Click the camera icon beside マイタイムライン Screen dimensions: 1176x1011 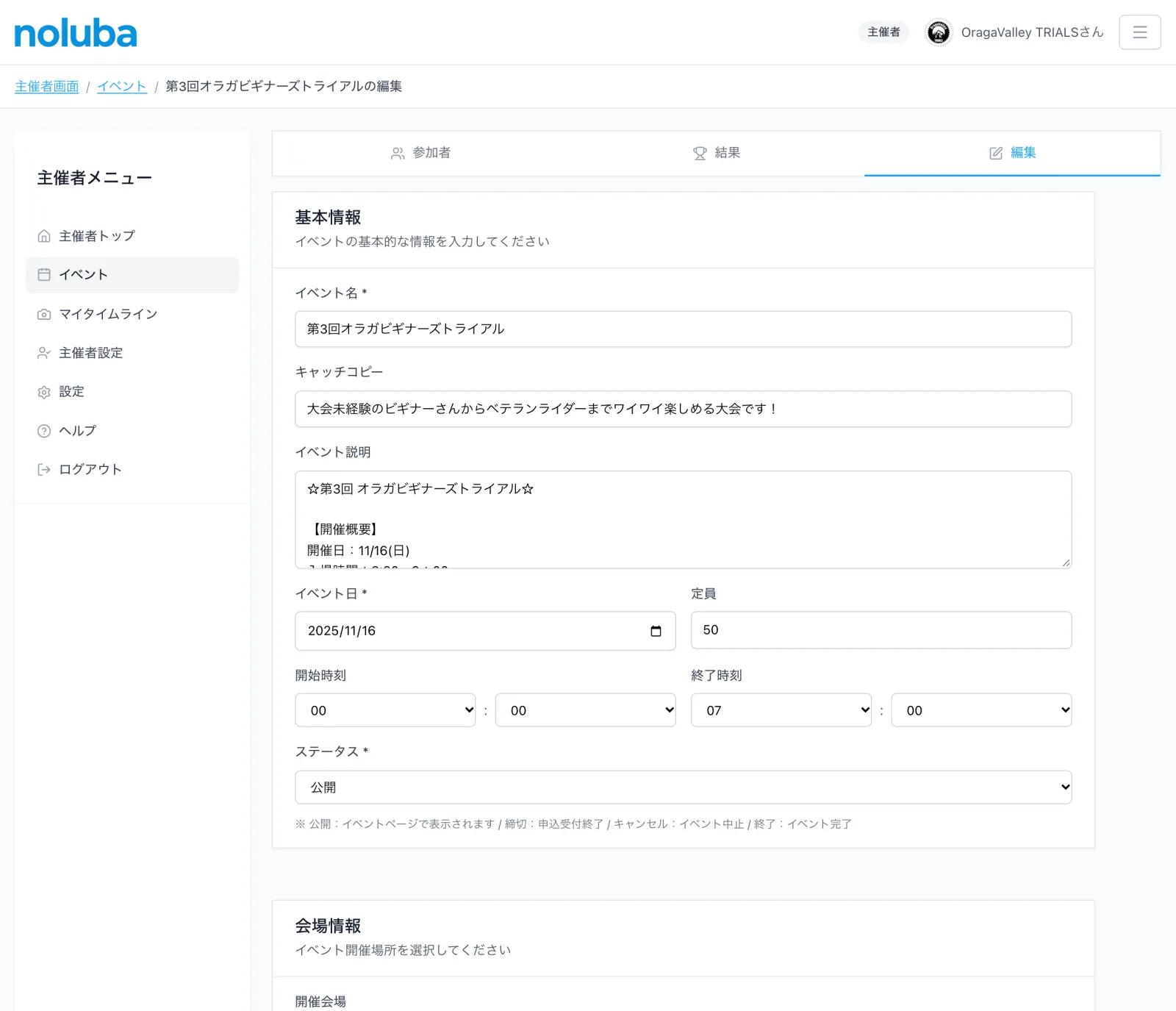[44, 314]
